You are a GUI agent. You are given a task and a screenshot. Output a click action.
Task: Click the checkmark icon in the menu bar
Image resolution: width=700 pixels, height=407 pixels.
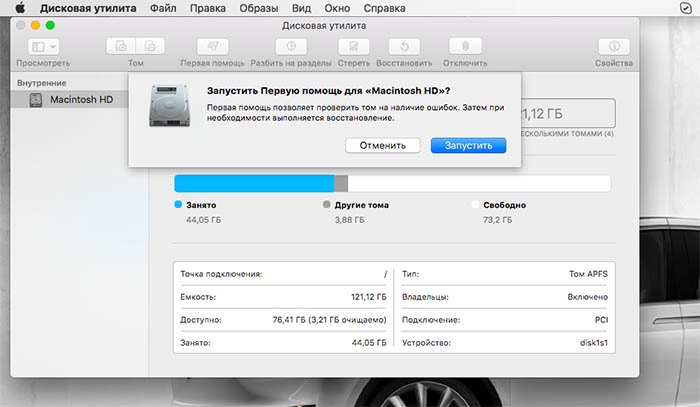686,8
